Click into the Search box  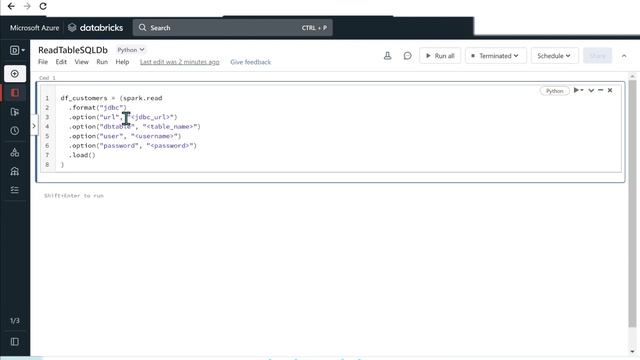[232, 28]
